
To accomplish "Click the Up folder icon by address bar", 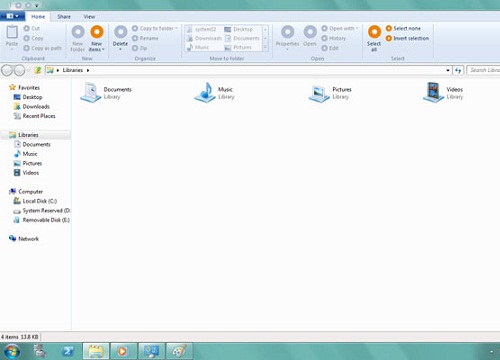I will point(38,70).
